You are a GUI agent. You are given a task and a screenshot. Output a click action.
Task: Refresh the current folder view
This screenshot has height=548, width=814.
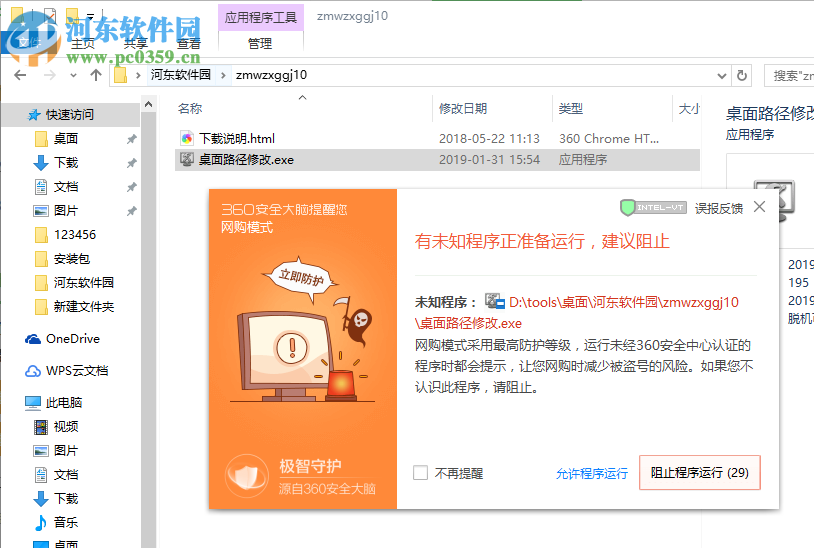742,76
